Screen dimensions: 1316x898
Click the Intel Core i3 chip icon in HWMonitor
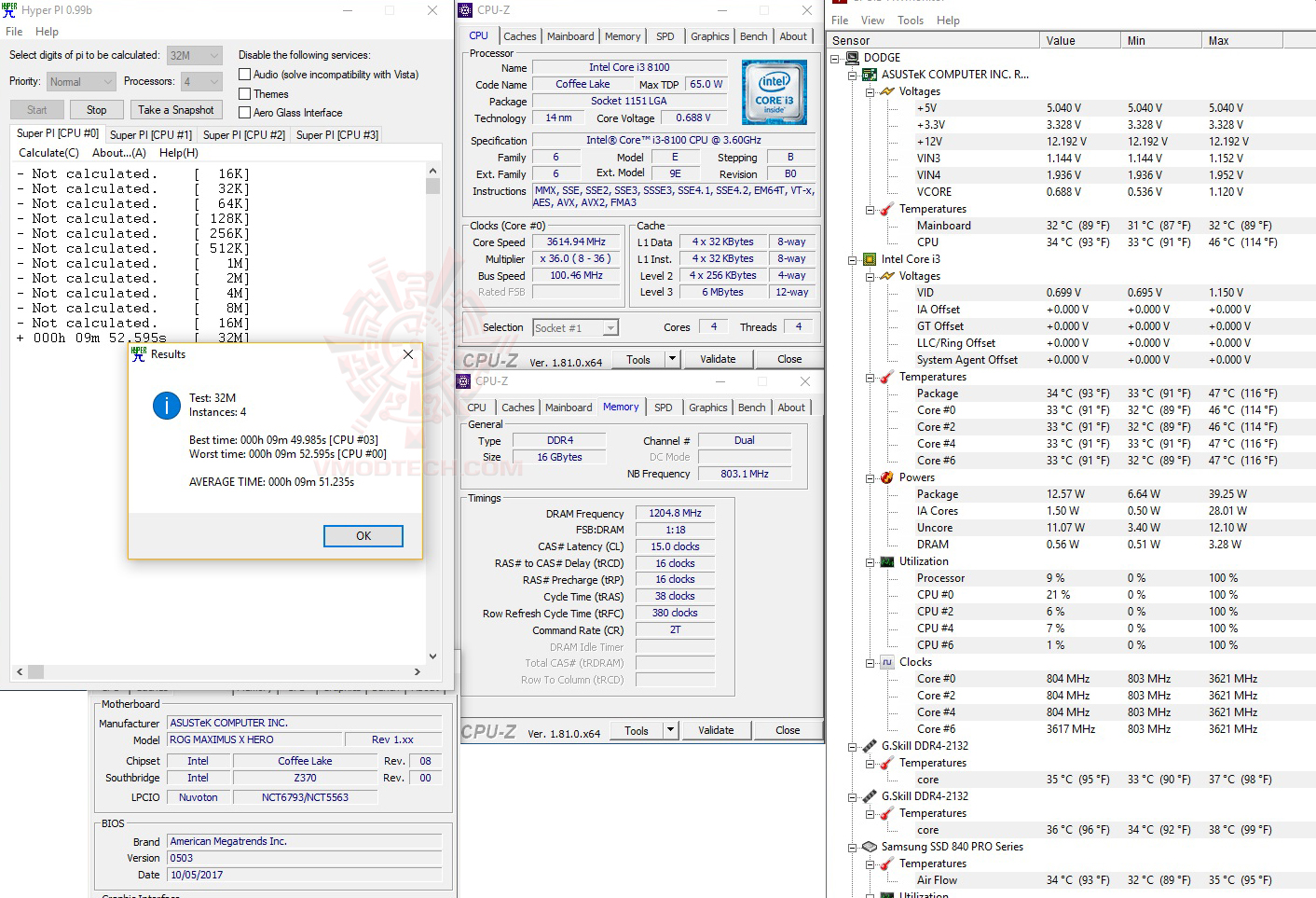(870, 259)
